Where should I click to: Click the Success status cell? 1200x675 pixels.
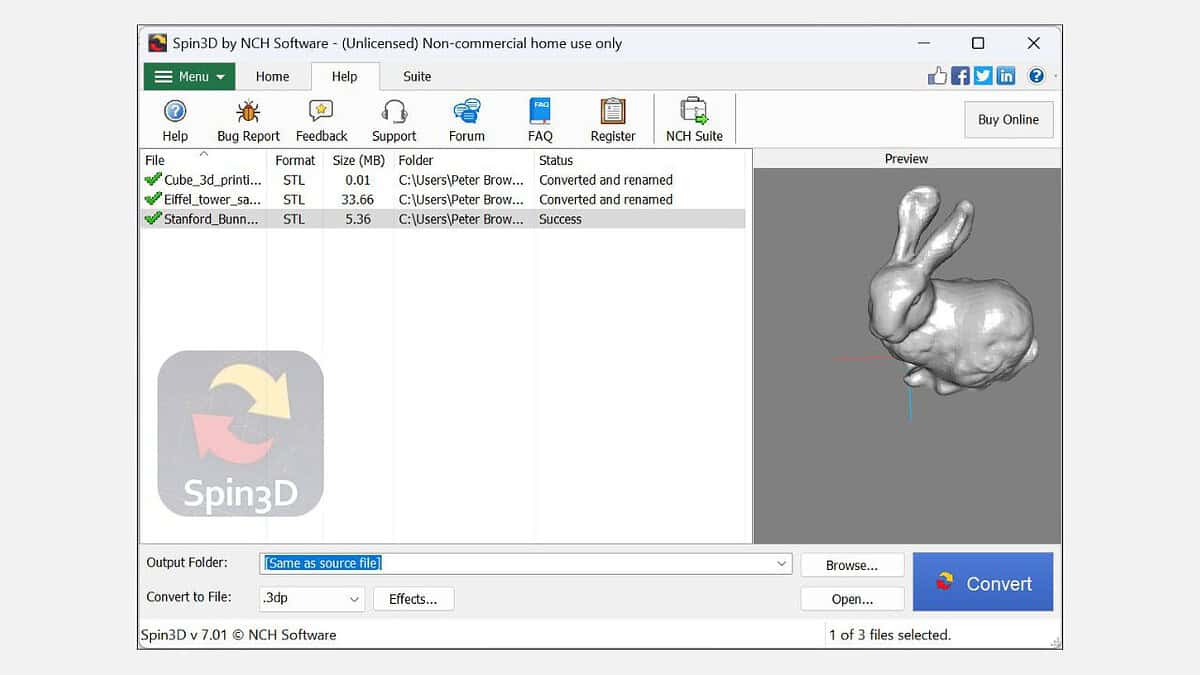click(x=560, y=219)
